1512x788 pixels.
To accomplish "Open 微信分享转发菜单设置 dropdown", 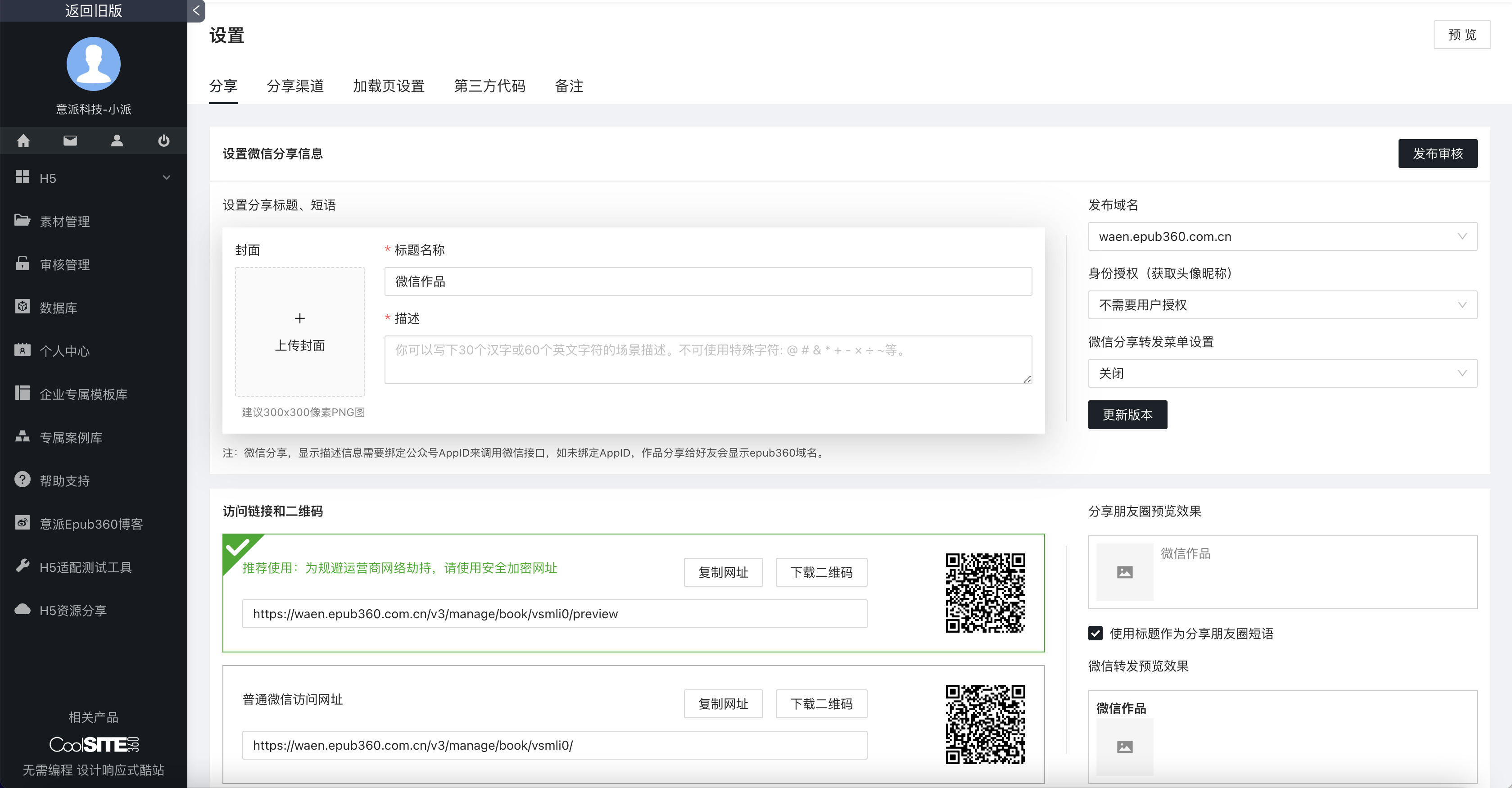I will pyautogui.click(x=1282, y=373).
